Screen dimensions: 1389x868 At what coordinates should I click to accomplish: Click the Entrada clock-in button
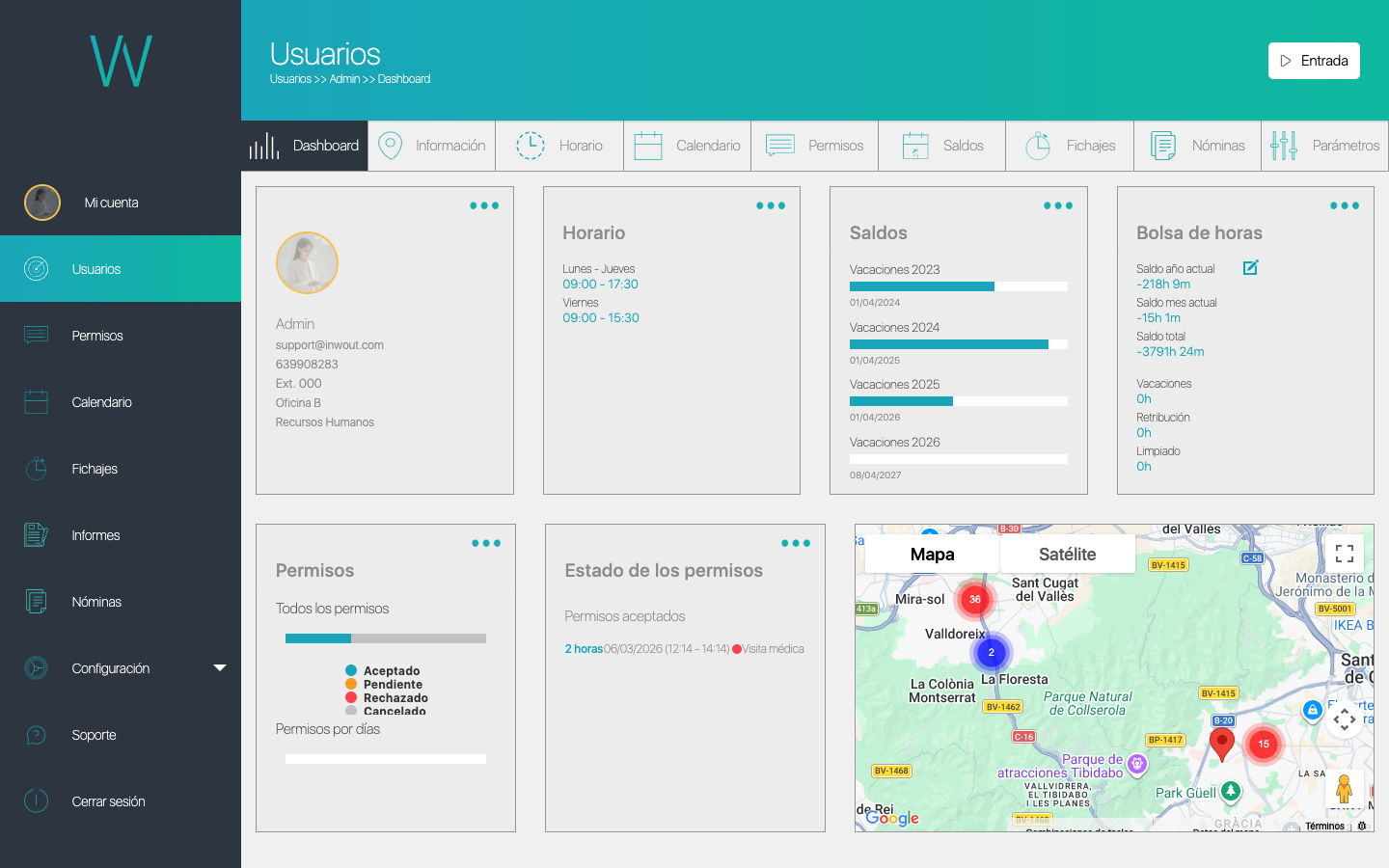1314,61
